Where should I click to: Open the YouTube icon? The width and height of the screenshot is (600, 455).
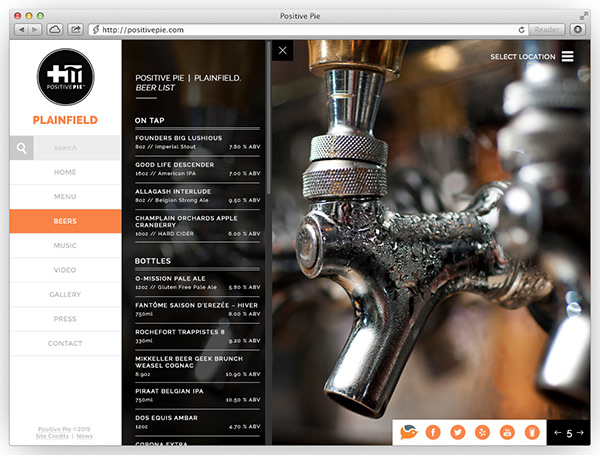[x=507, y=432]
